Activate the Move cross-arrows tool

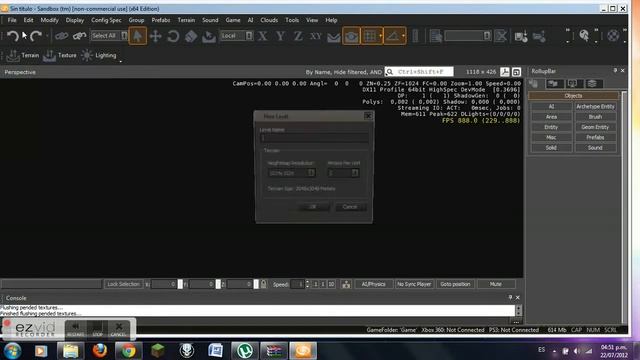click(156, 36)
